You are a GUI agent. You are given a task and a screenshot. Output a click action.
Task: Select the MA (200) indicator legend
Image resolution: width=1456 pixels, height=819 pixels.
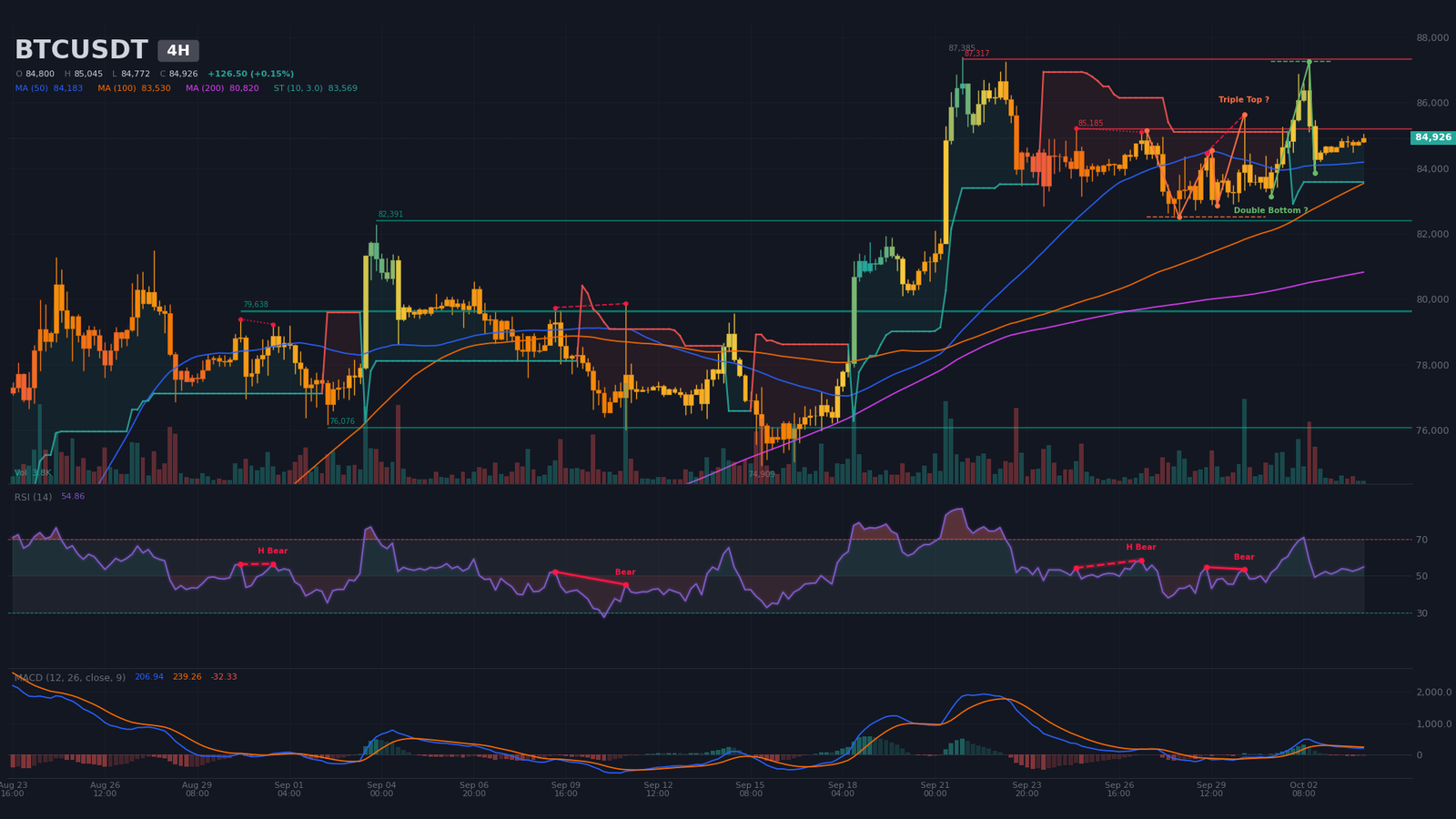point(222,88)
